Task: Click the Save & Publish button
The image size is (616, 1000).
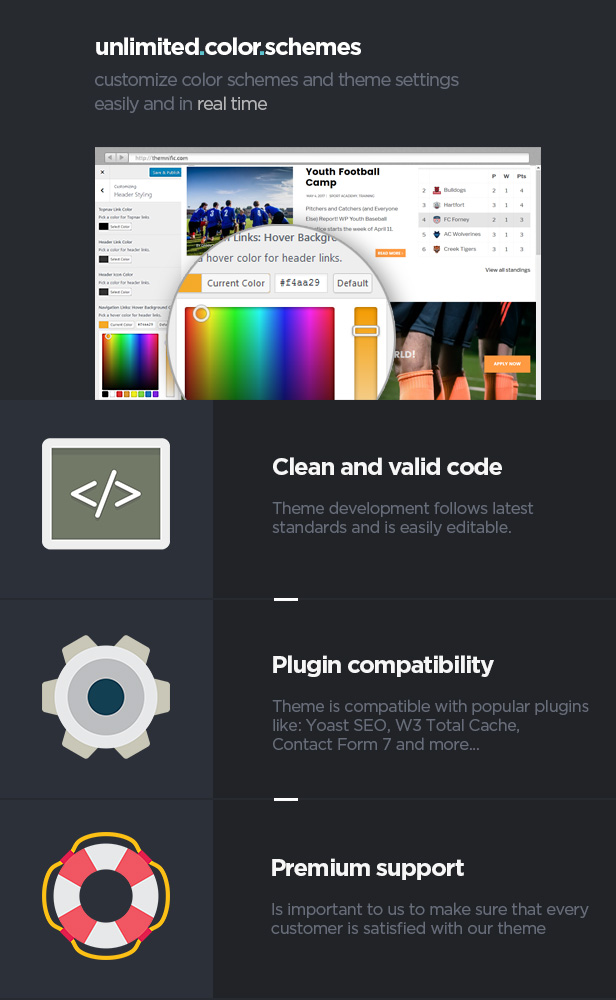Action: 165,172
